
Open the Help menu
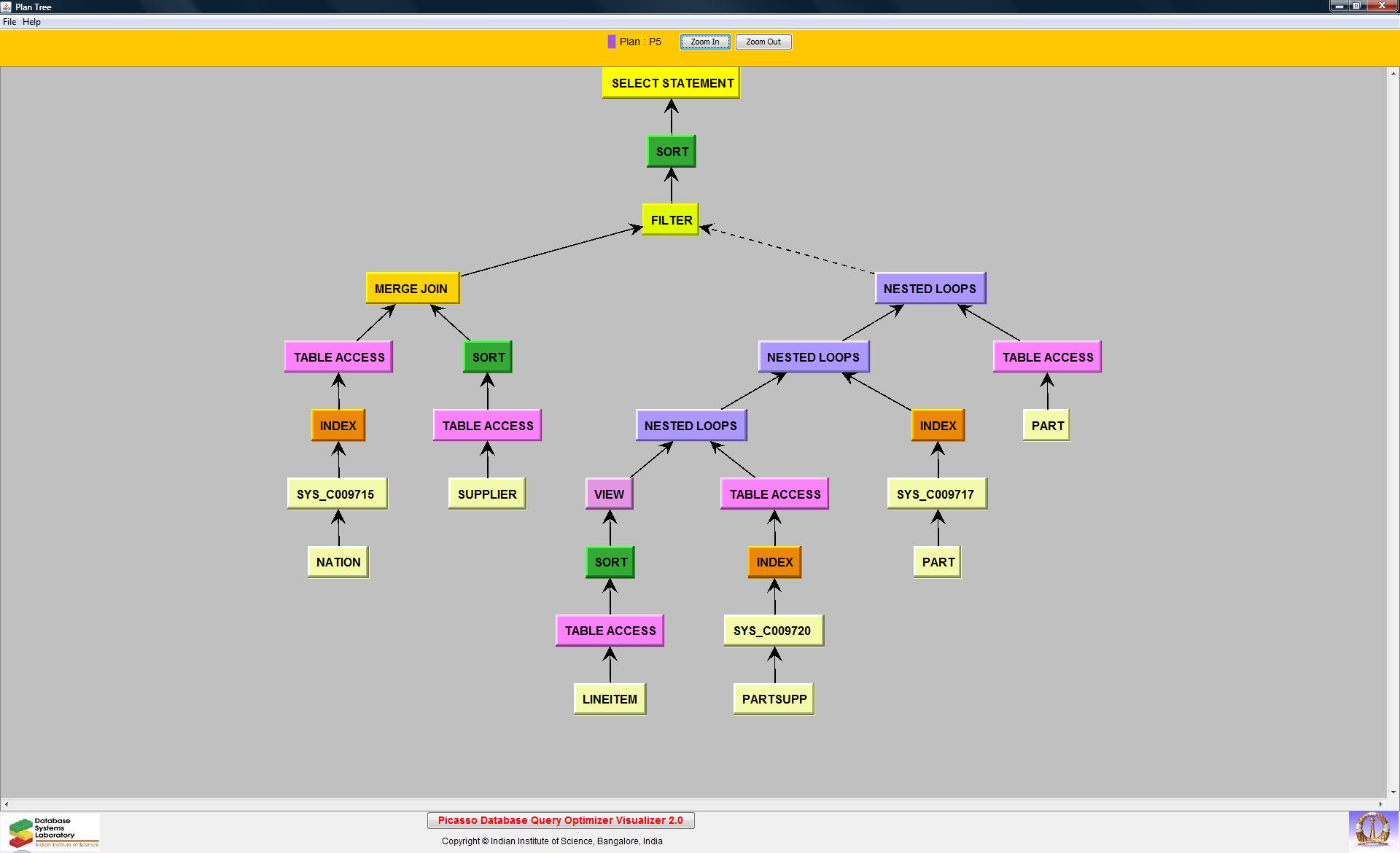click(31, 22)
